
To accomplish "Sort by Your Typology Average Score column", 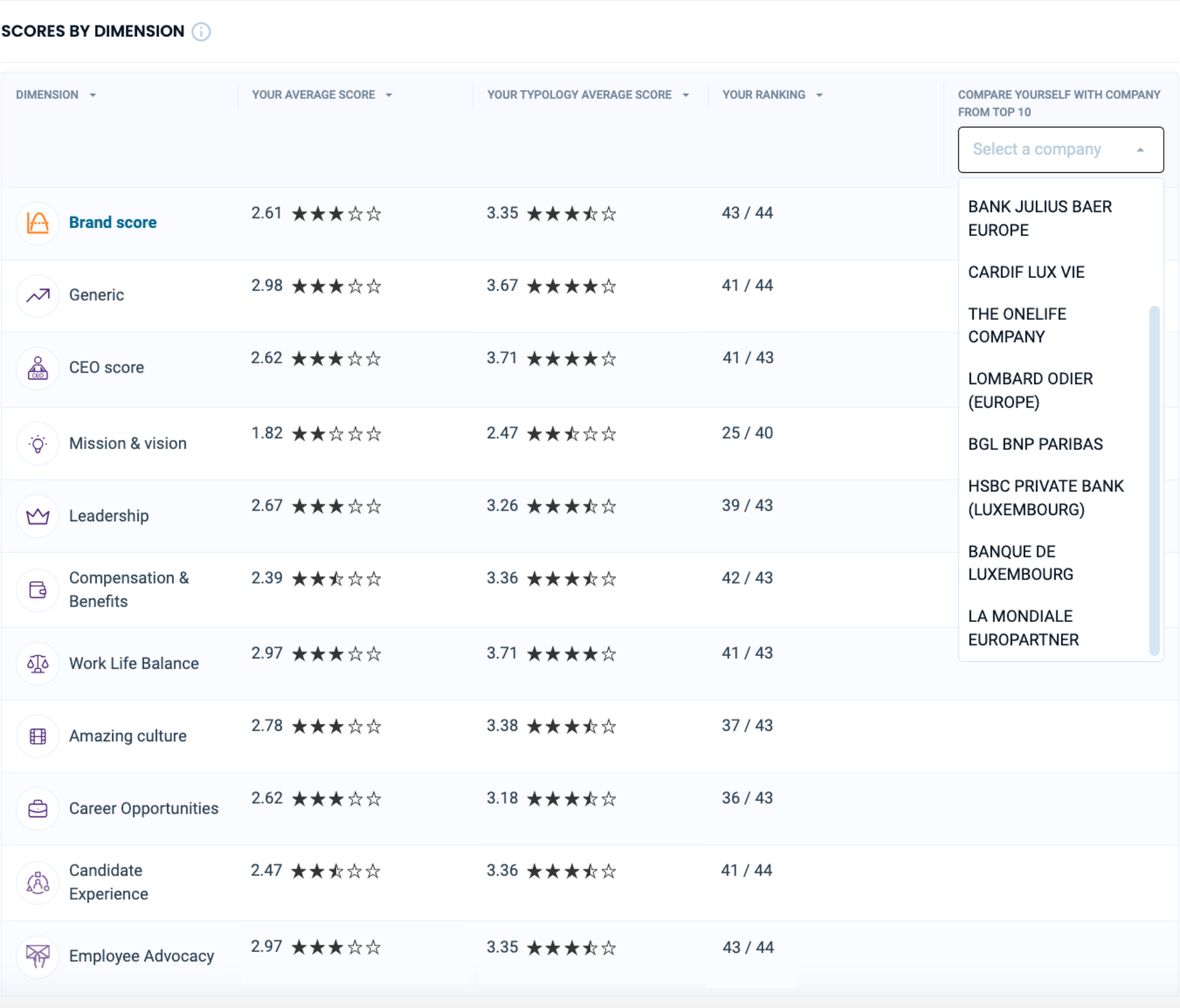I will [686, 95].
